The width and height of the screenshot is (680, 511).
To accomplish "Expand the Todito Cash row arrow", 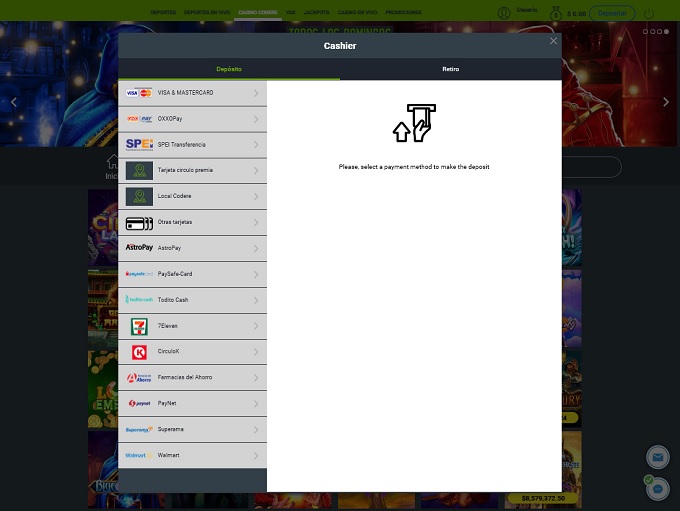I will click(x=256, y=300).
